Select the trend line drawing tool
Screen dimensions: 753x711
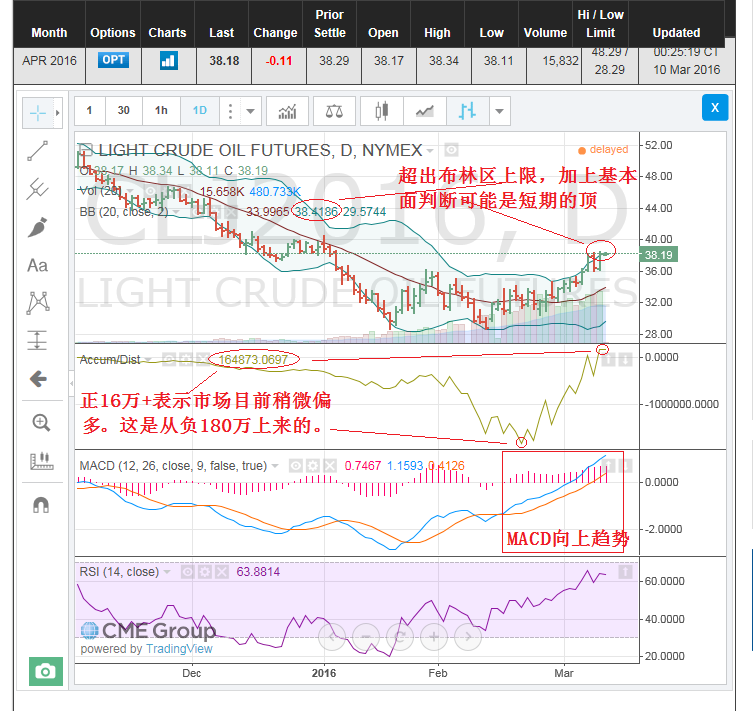tap(38, 150)
